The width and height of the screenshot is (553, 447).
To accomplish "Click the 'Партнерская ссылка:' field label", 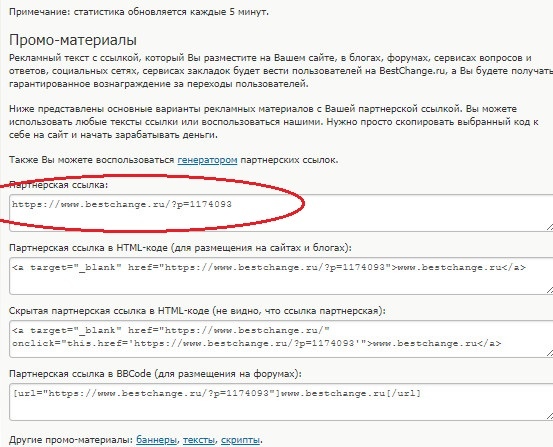I will pos(59,185).
